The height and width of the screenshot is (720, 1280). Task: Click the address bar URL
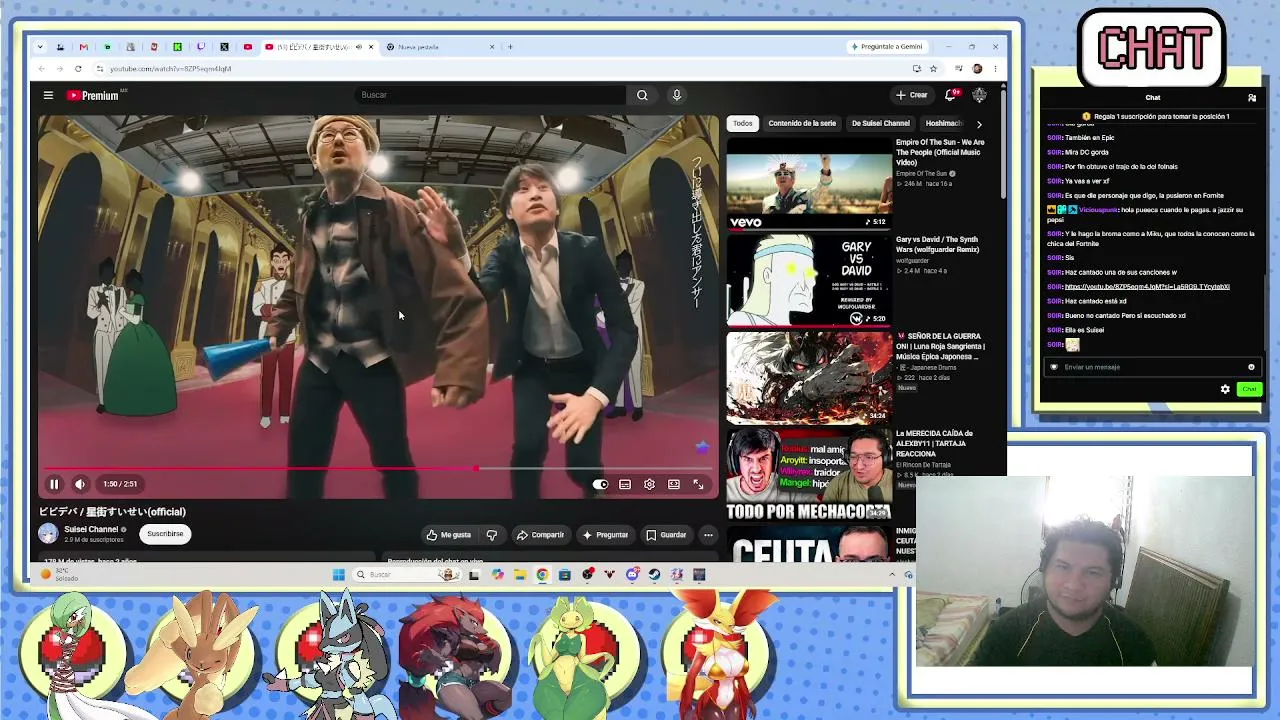(170, 69)
